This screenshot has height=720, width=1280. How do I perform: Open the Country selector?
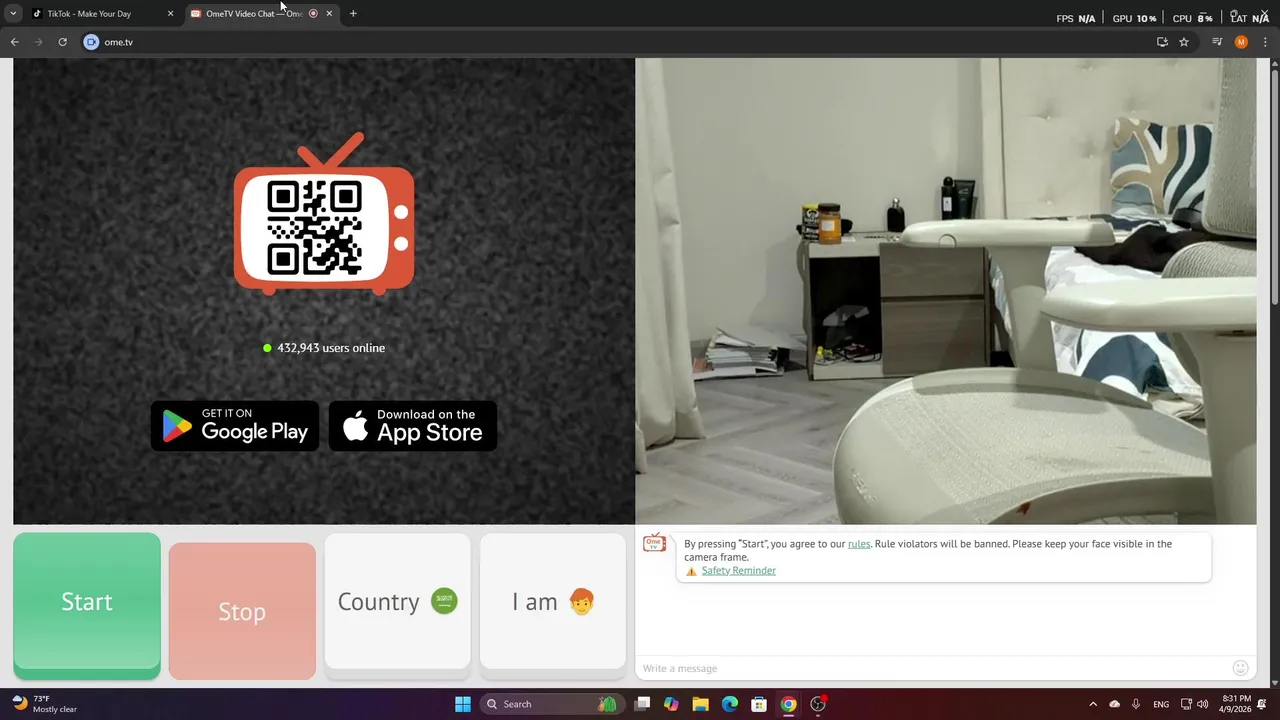click(397, 601)
